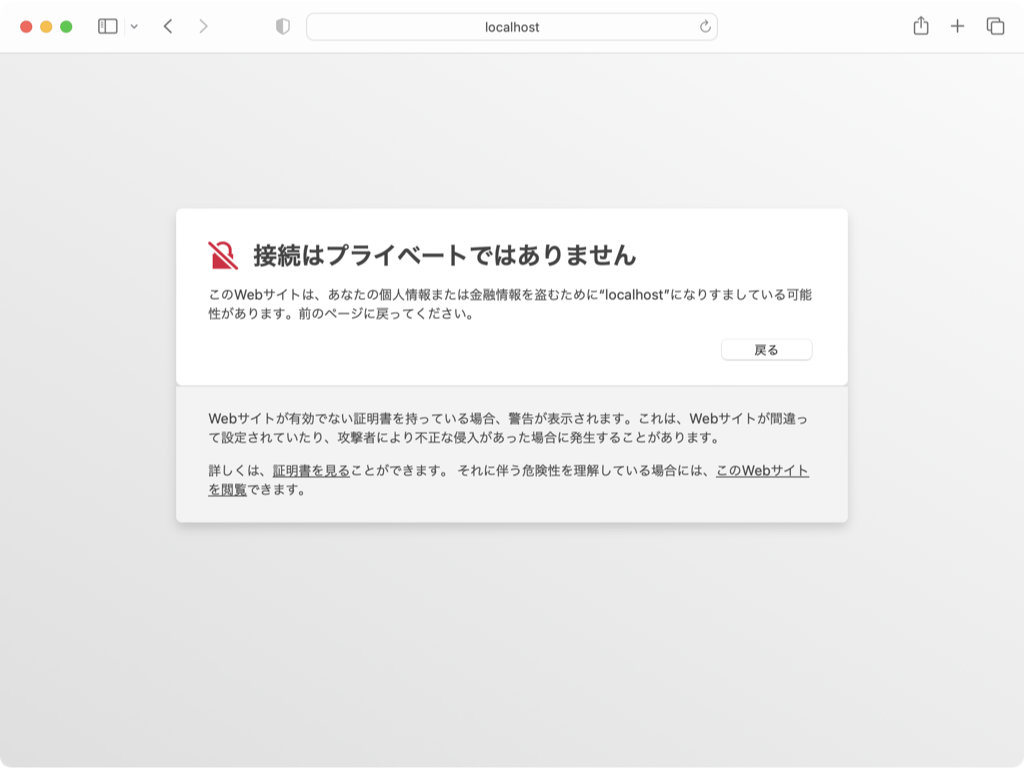This screenshot has width=1024, height=768.
Task: Select the heading 接続はプライベートではありません
Action: pyautogui.click(x=445, y=255)
